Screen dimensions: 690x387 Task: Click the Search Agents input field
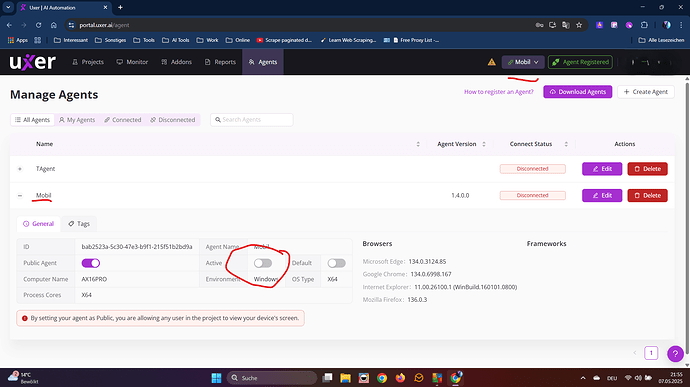click(x=252, y=120)
